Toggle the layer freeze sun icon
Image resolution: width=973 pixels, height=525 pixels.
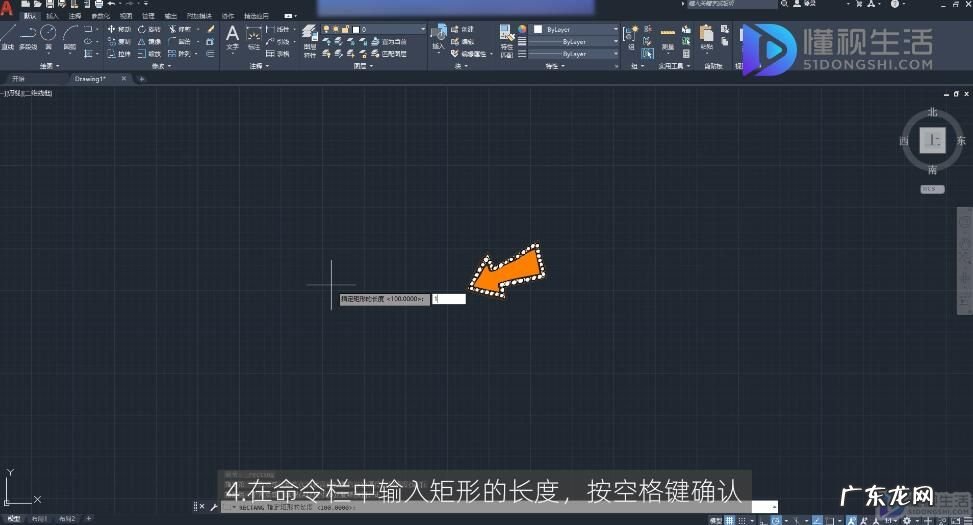(x=336, y=29)
